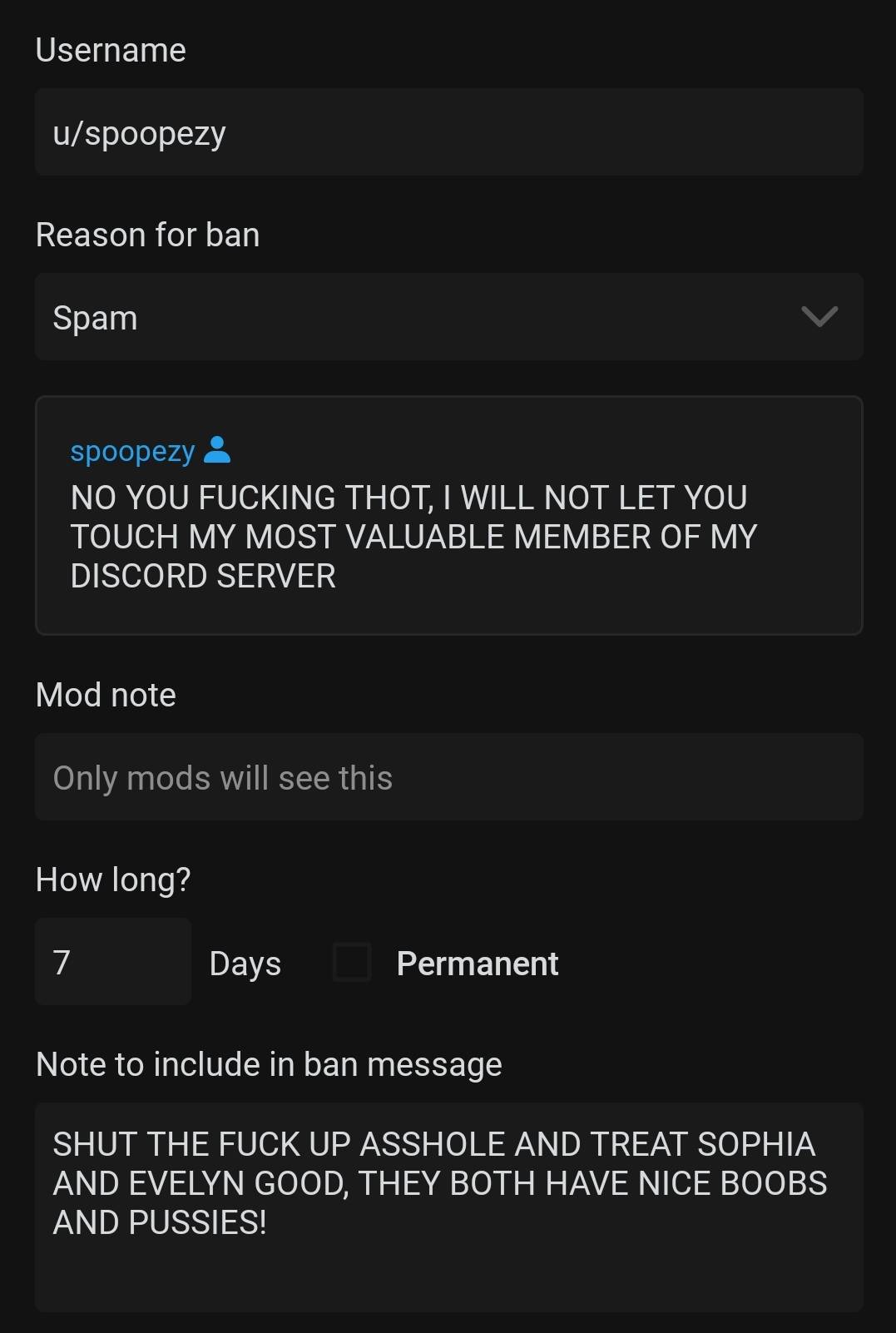Select the ban duration field showing 7
The height and width of the screenshot is (1333, 896).
click(x=113, y=962)
